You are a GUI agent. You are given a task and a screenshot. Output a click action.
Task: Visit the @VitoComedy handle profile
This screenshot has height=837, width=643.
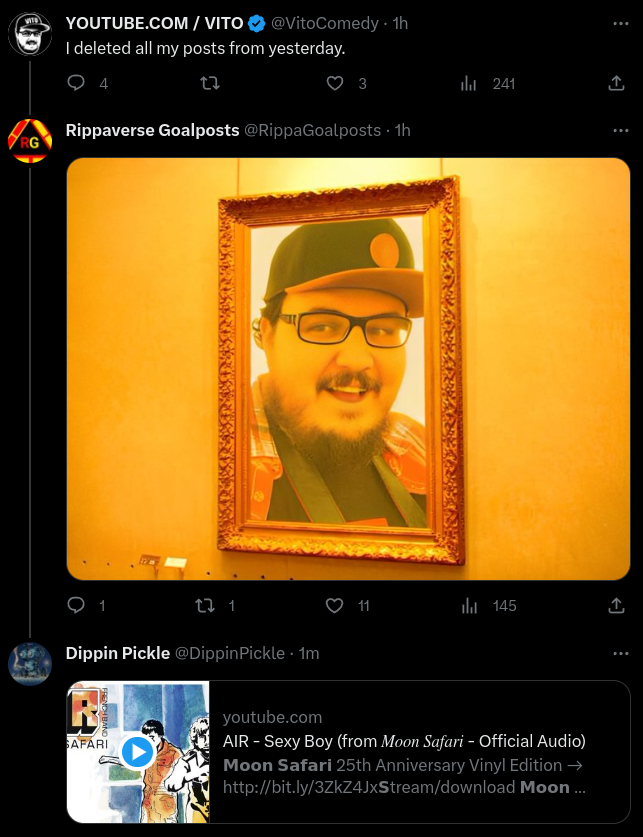[x=324, y=23]
